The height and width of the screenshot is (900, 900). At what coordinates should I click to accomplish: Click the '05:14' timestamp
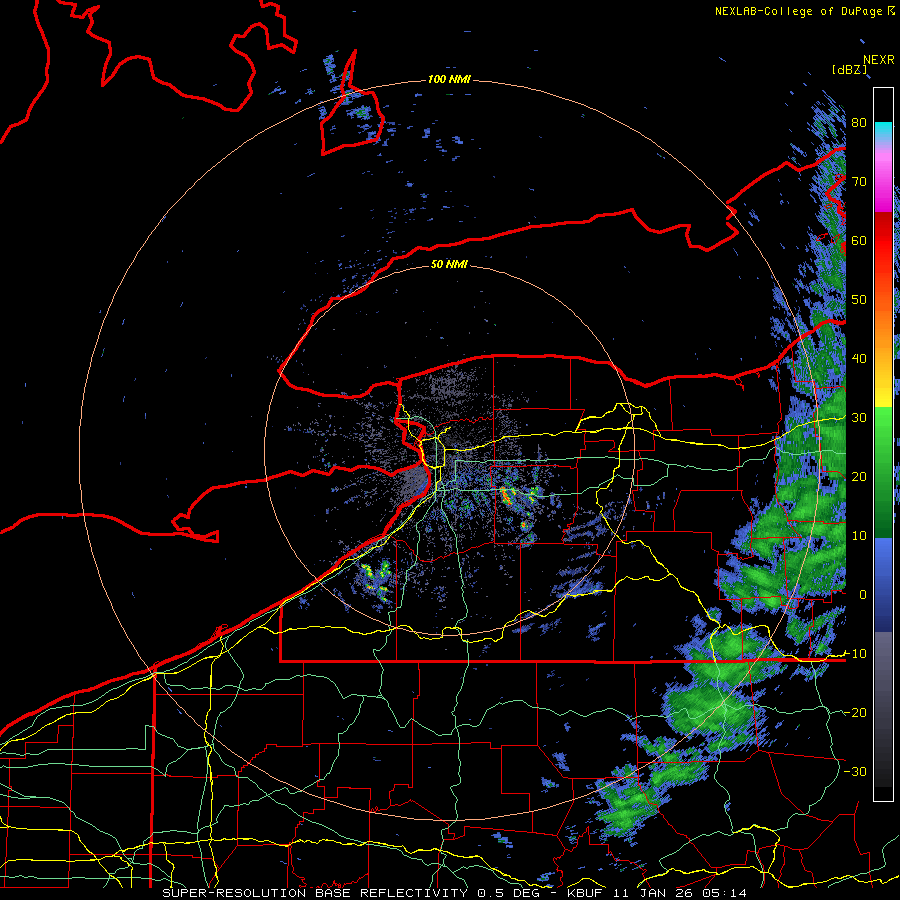click(x=726, y=893)
